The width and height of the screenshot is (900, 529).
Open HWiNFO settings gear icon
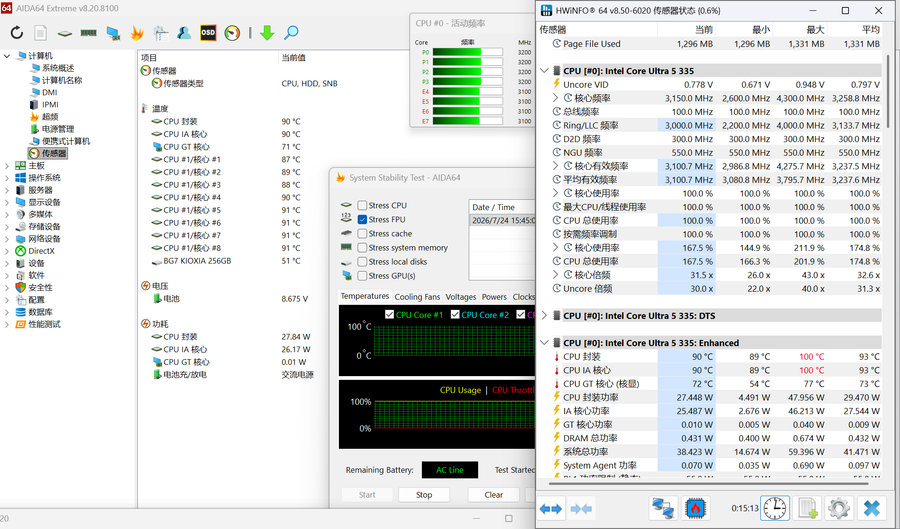tap(839, 508)
